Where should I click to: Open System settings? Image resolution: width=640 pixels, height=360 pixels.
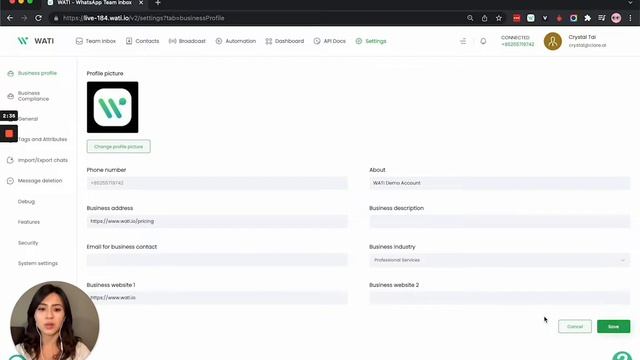(38, 263)
